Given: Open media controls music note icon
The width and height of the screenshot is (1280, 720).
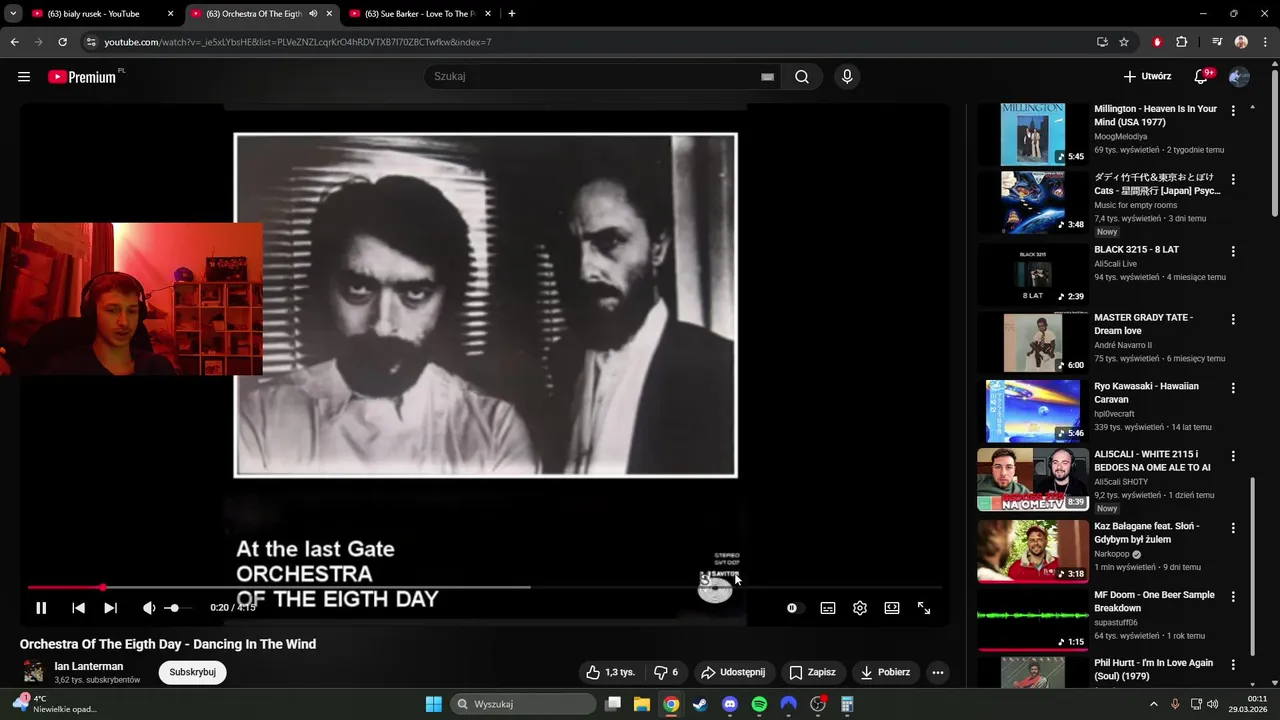Looking at the screenshot, I should click(1217, 42).
